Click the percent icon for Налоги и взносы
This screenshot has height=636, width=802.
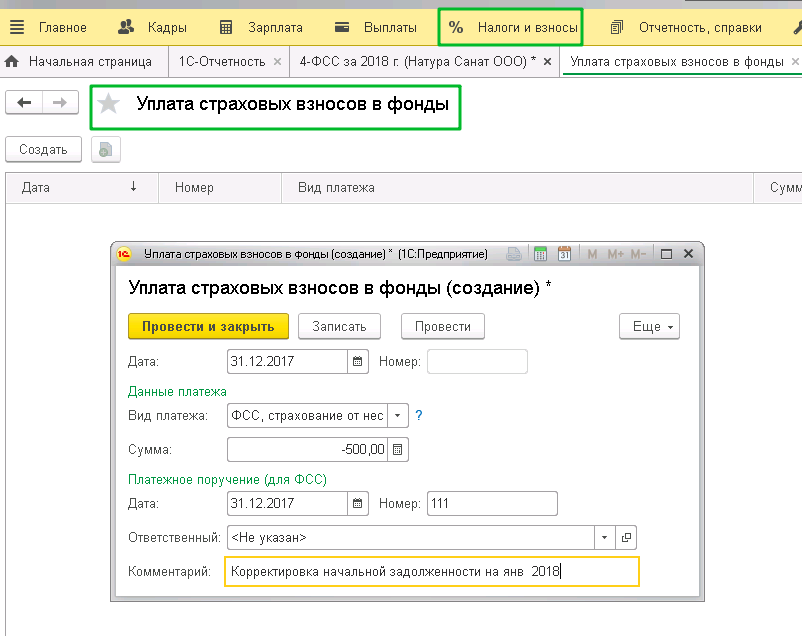coord(455,27)
